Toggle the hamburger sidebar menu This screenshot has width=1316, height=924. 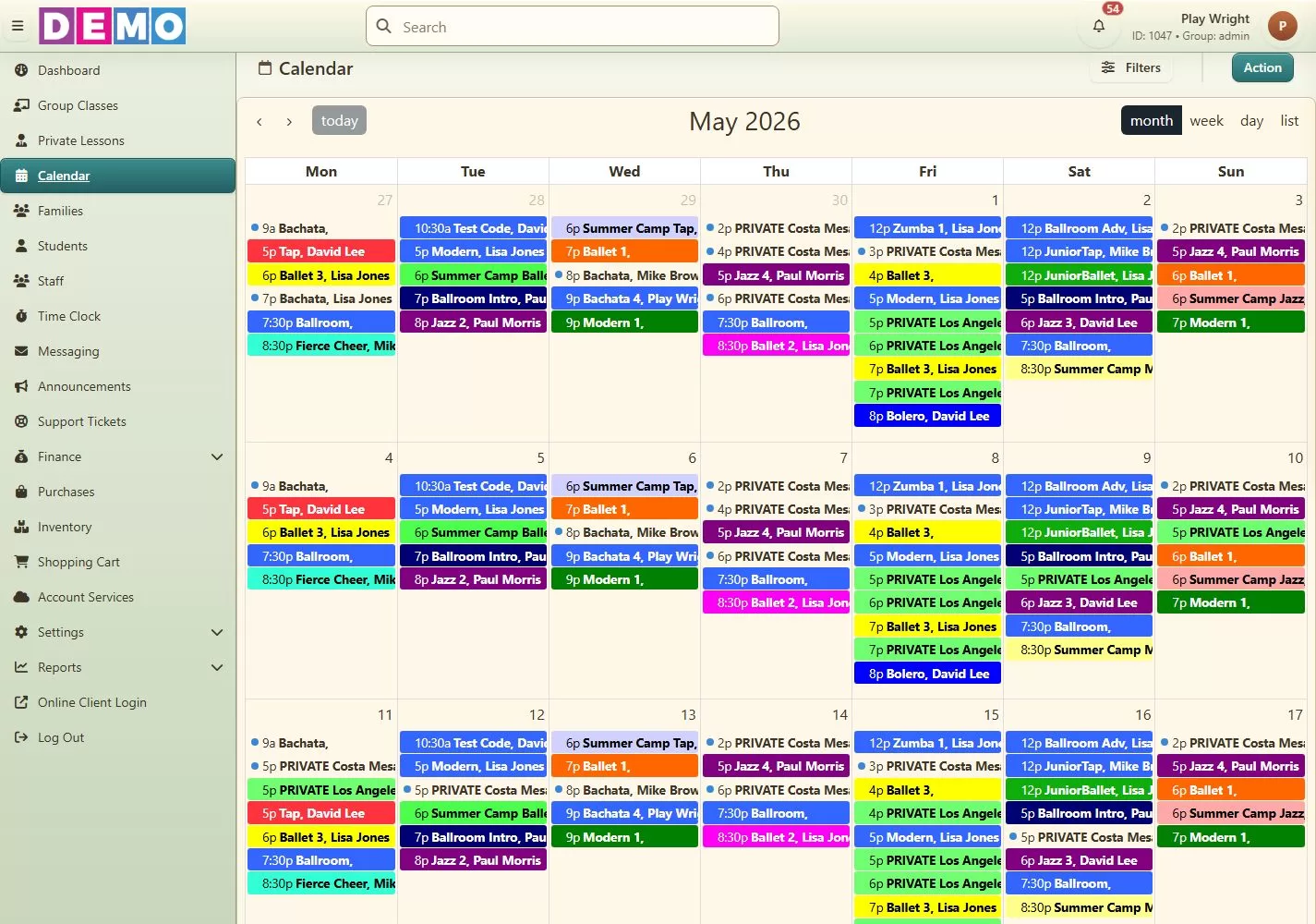18,26
